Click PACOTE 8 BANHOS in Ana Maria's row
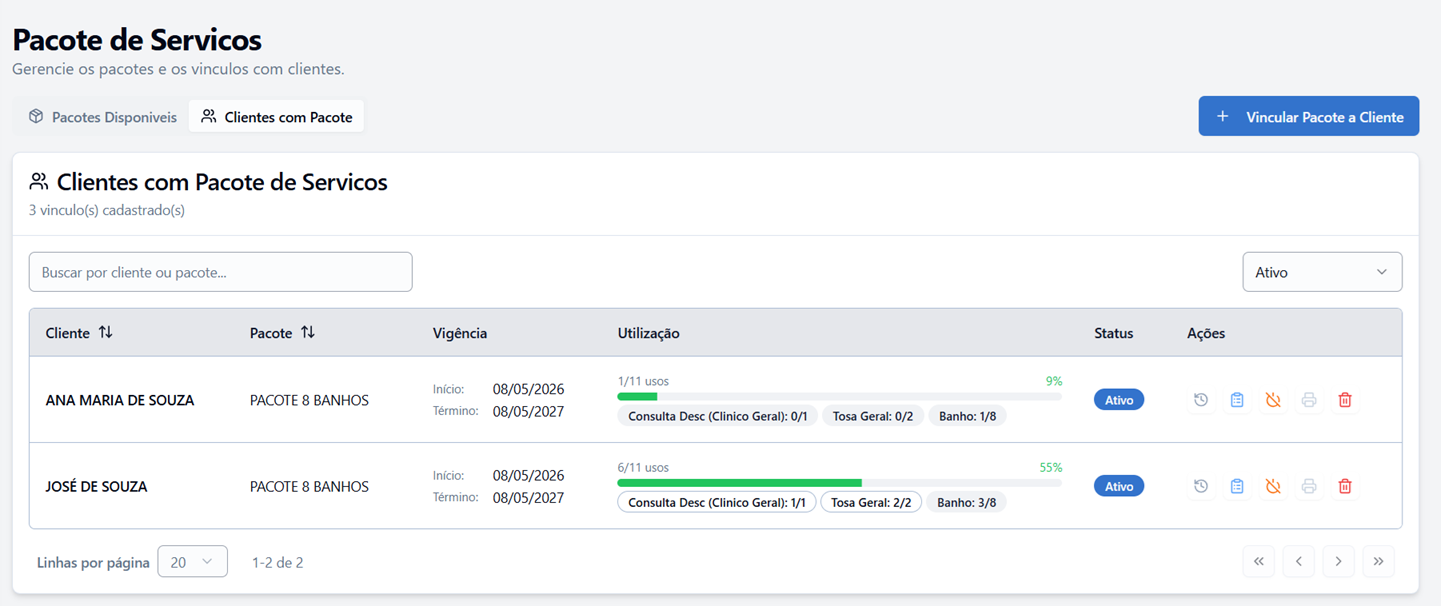Viewport: 1441px width, 606px height. [x=309, y=400]
